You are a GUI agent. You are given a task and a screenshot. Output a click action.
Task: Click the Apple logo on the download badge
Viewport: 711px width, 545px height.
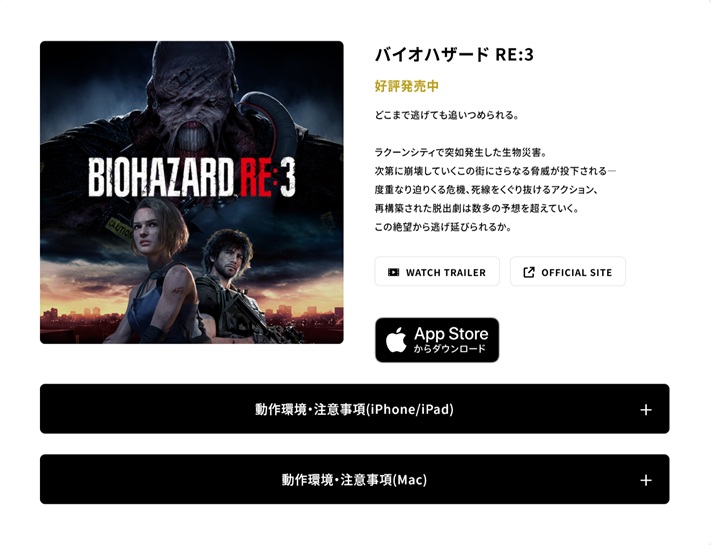click(x=396, y=341)
